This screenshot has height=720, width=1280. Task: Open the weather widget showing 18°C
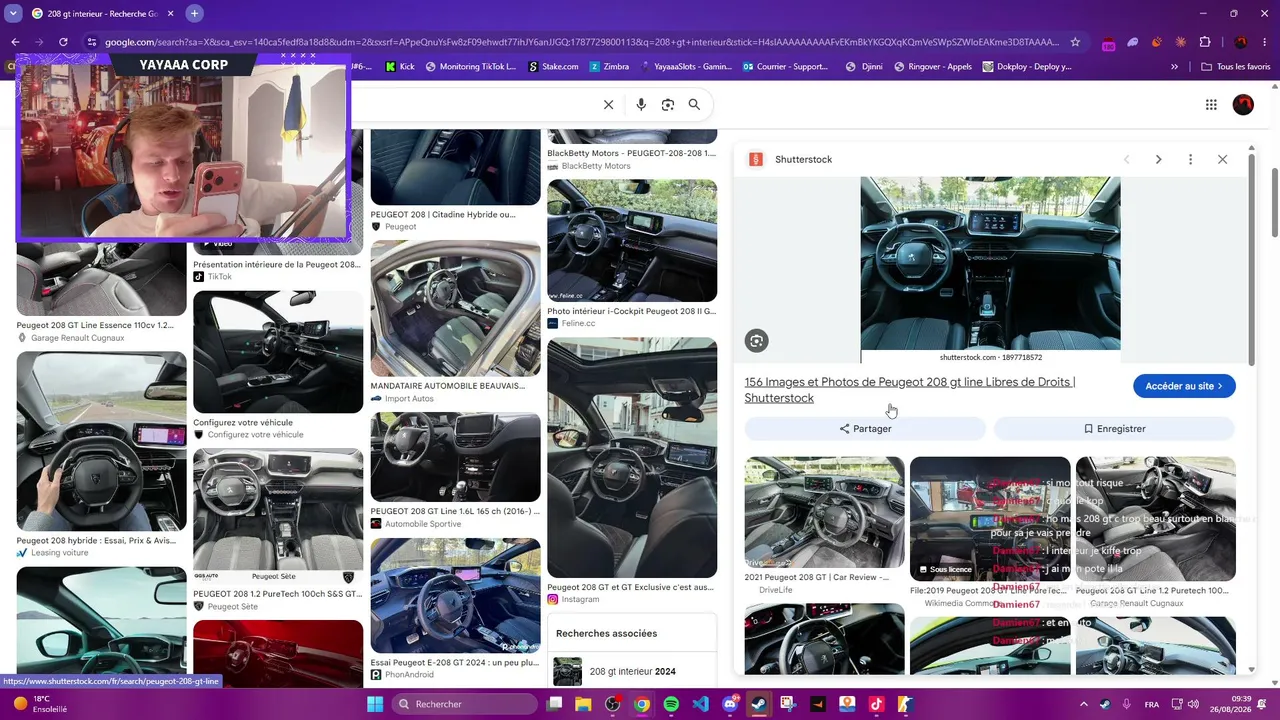tap(41, 704)
